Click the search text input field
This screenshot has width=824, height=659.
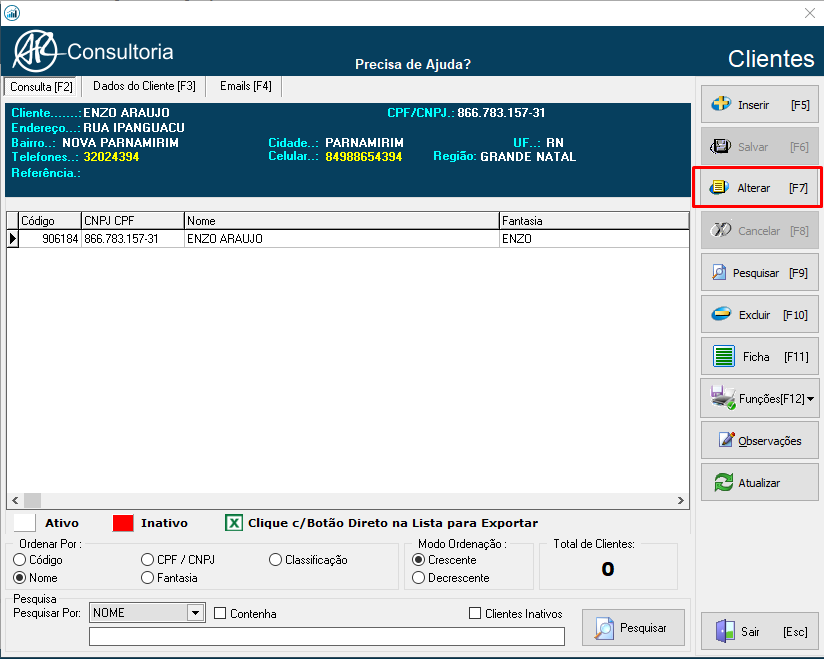327,636
